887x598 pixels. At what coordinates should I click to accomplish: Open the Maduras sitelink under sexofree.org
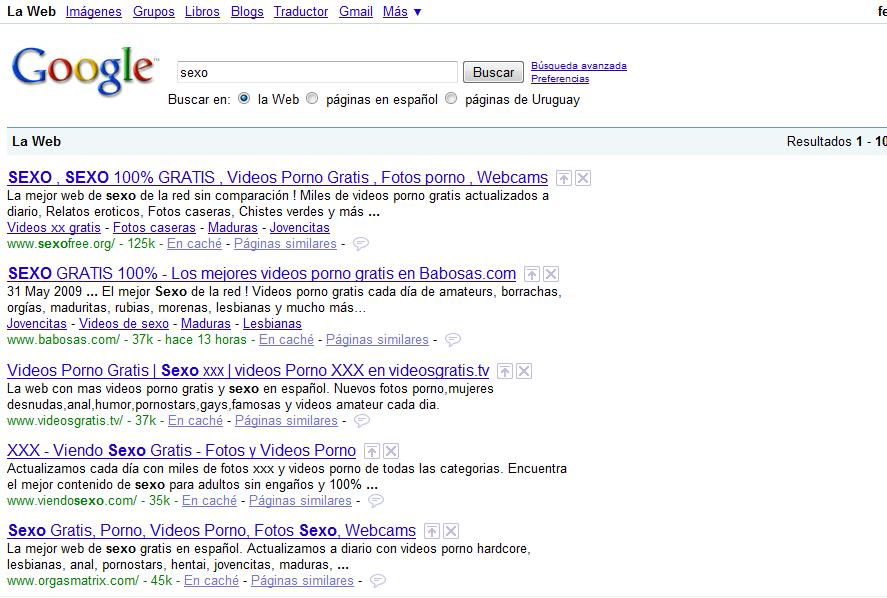232,228
